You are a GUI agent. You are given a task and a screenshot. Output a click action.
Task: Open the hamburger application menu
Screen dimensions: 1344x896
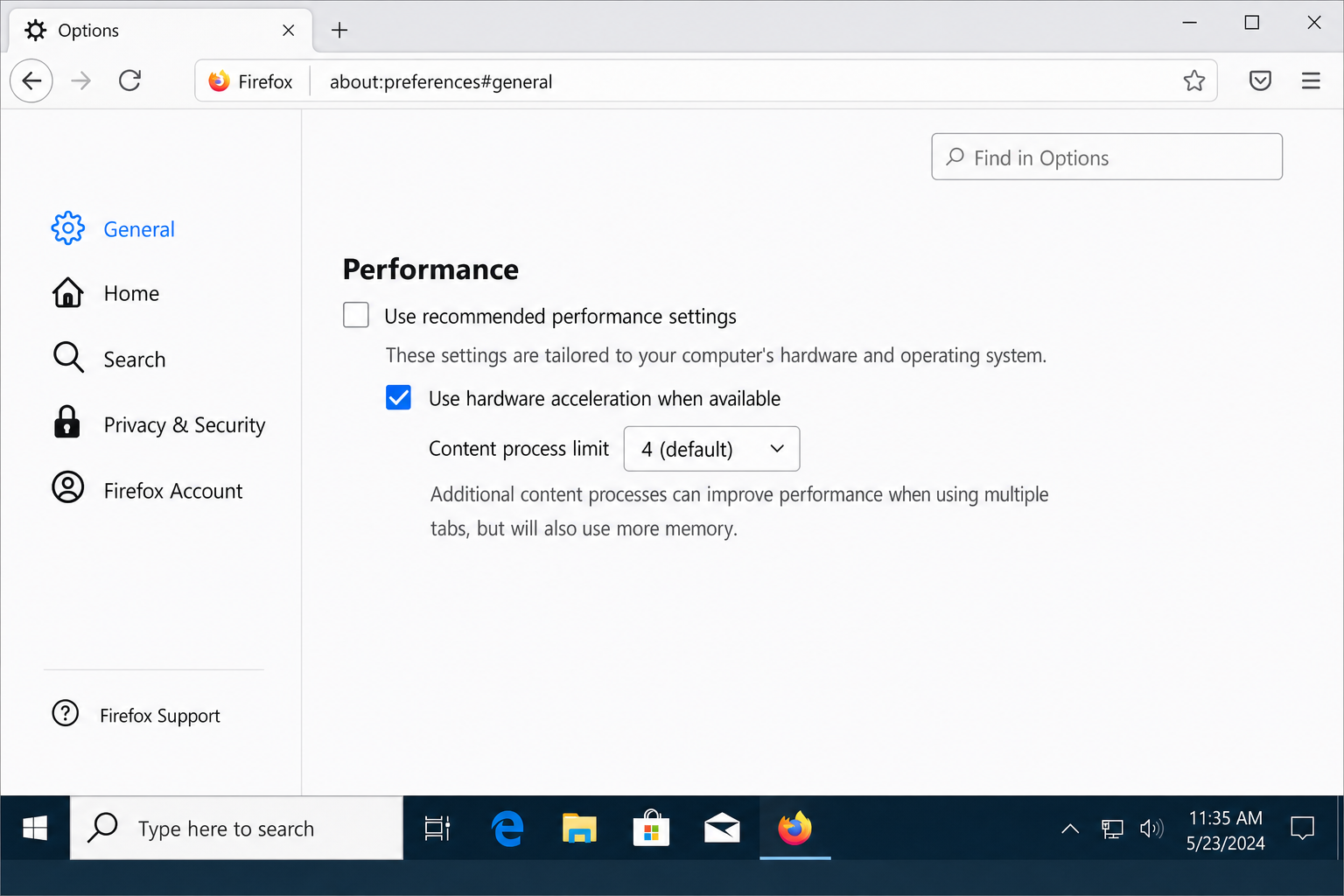pyautogui.click(x=1311, y=81)
